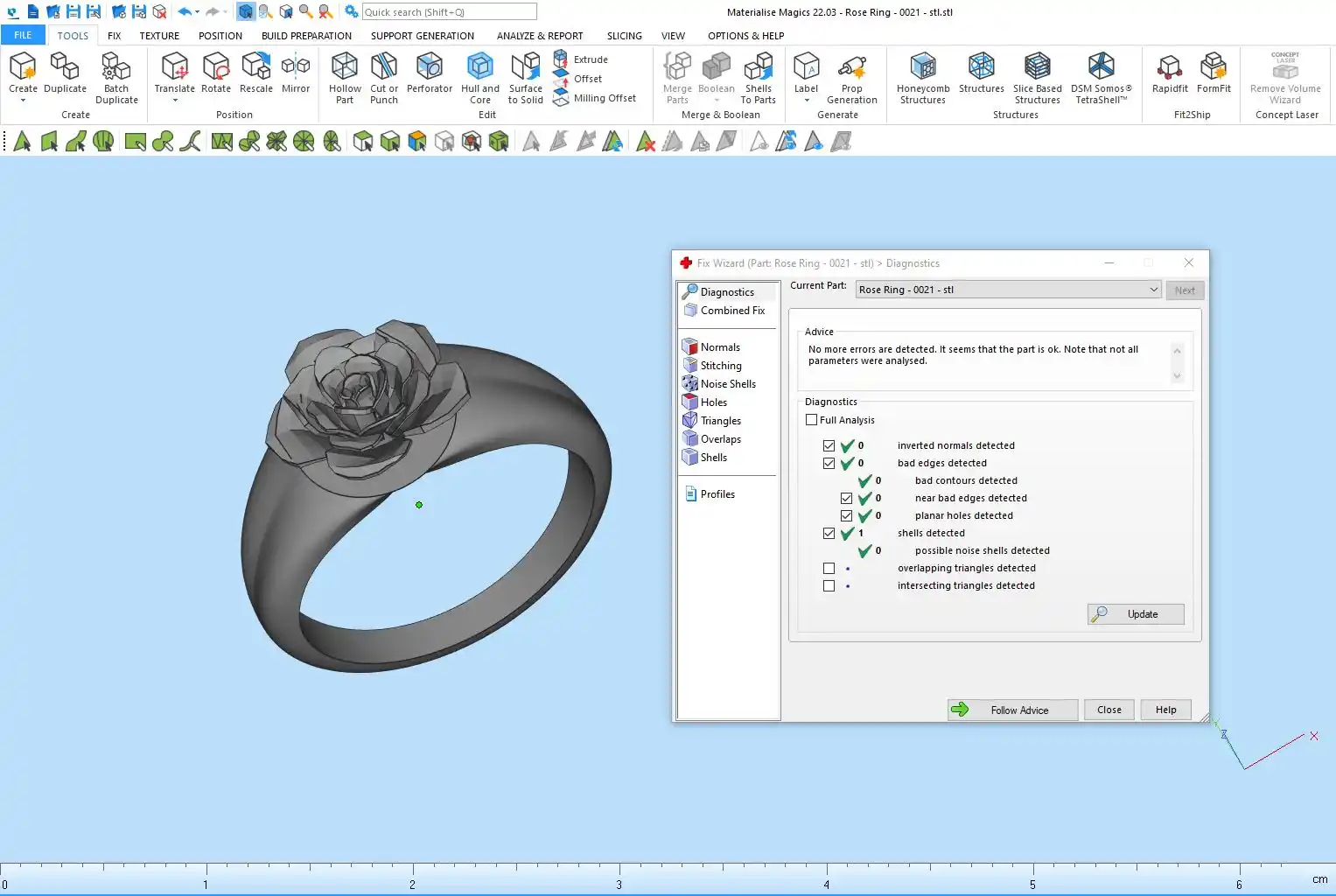1336x896 pixels.
Task: Enable the Full Analysis checkbox
Action: pos(812,420)
